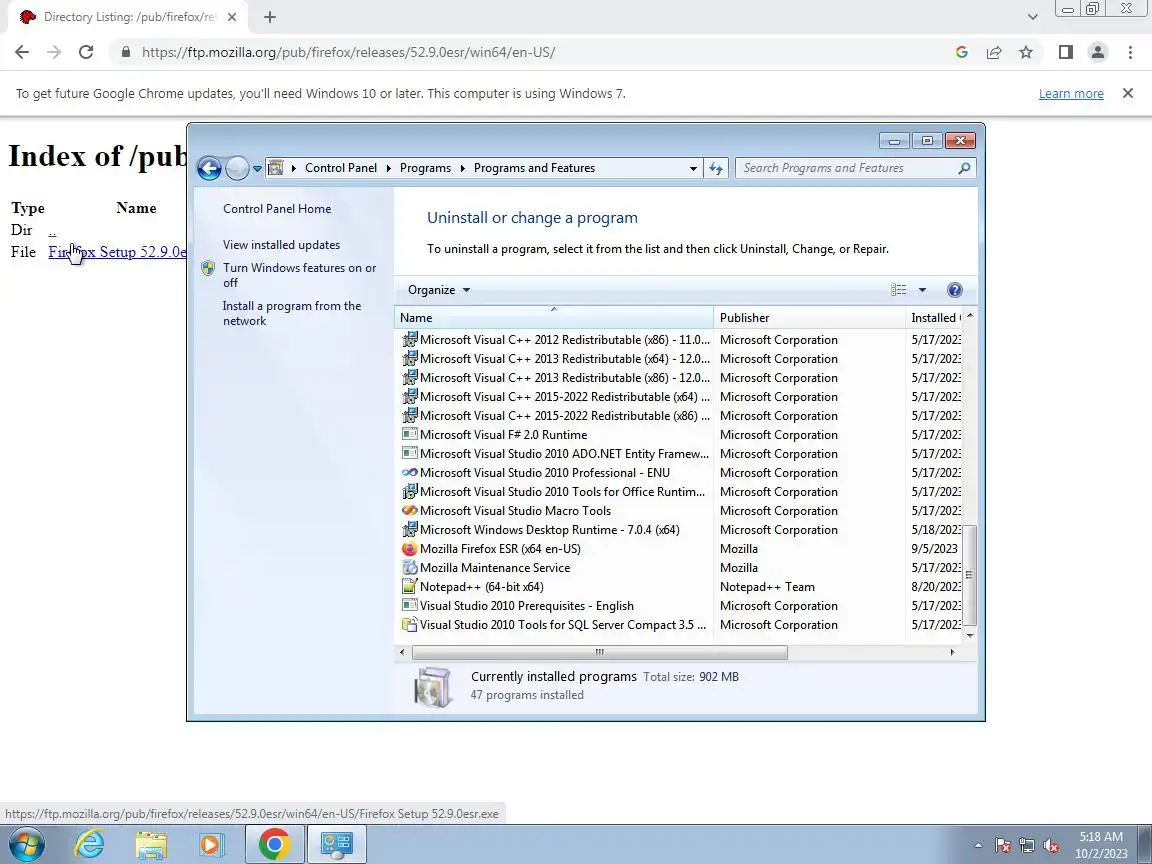Viewport: 1152px width, 864px height.
Task: Expand arrow after Programs breadcrumb
Action: click(x=463, y=168)
